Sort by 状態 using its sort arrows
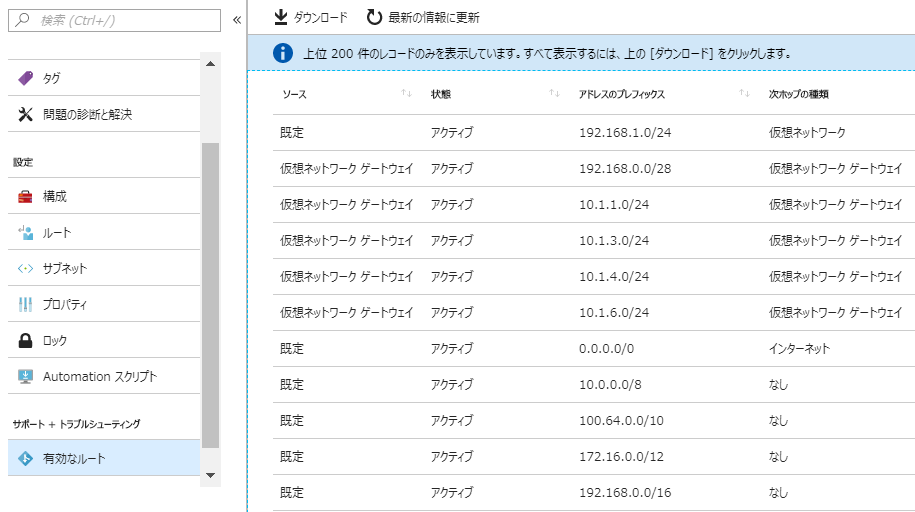This screenshot has height=512, width=915. pyautogui.click(x=554, y=93)
